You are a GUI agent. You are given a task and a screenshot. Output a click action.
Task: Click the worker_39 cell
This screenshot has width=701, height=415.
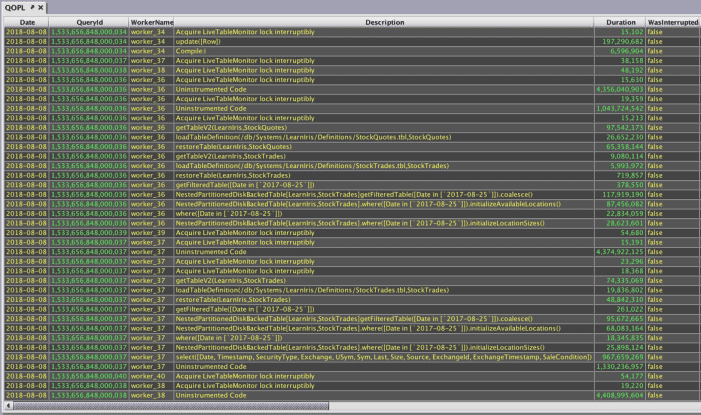pos(148,232)
